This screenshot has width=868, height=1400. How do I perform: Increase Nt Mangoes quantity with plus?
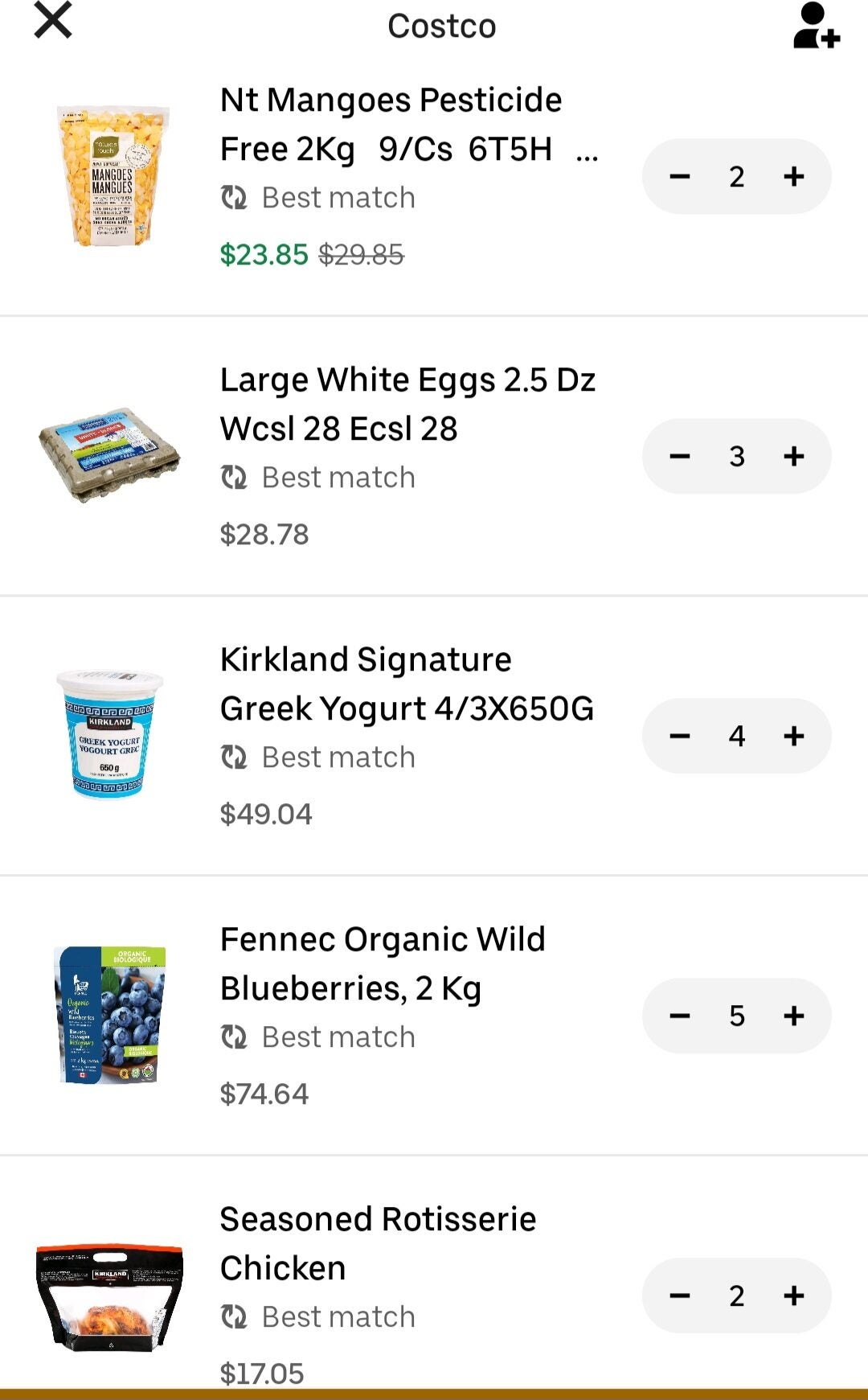tap(793, 176)
